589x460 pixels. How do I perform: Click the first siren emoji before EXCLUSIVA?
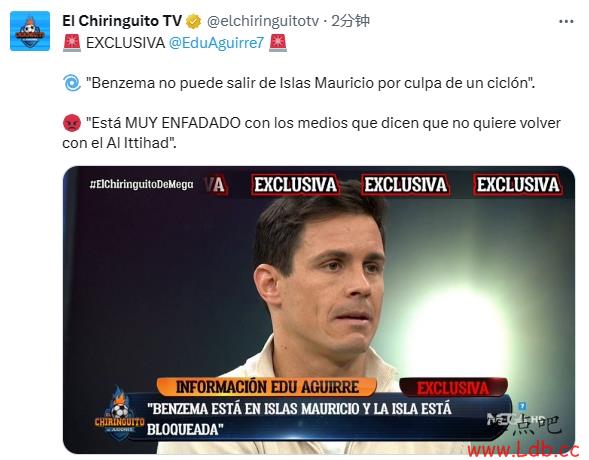(72, 42)
